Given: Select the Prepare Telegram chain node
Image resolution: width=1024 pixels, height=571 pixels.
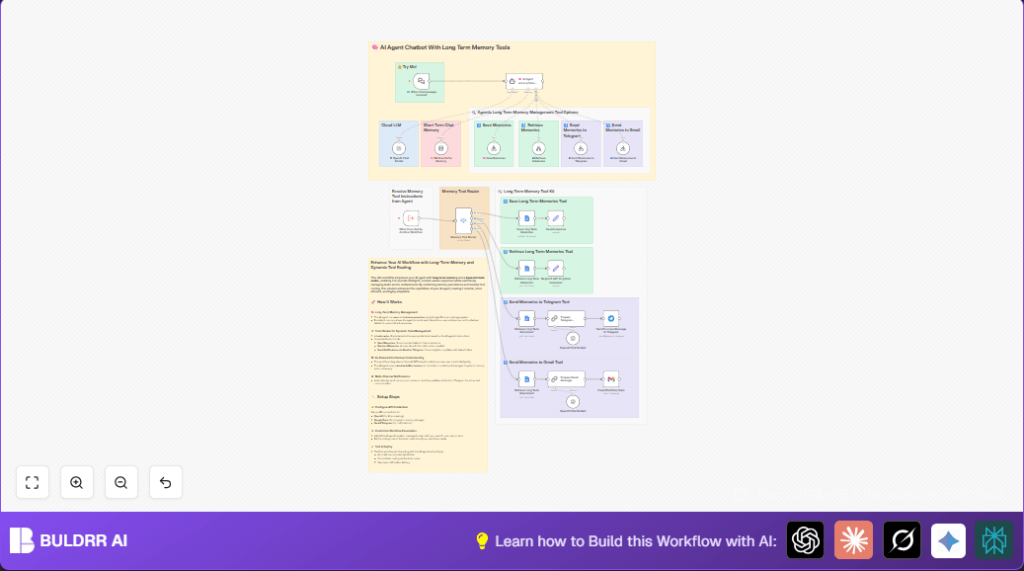Looking at the screenshot, I should (566, 318).
